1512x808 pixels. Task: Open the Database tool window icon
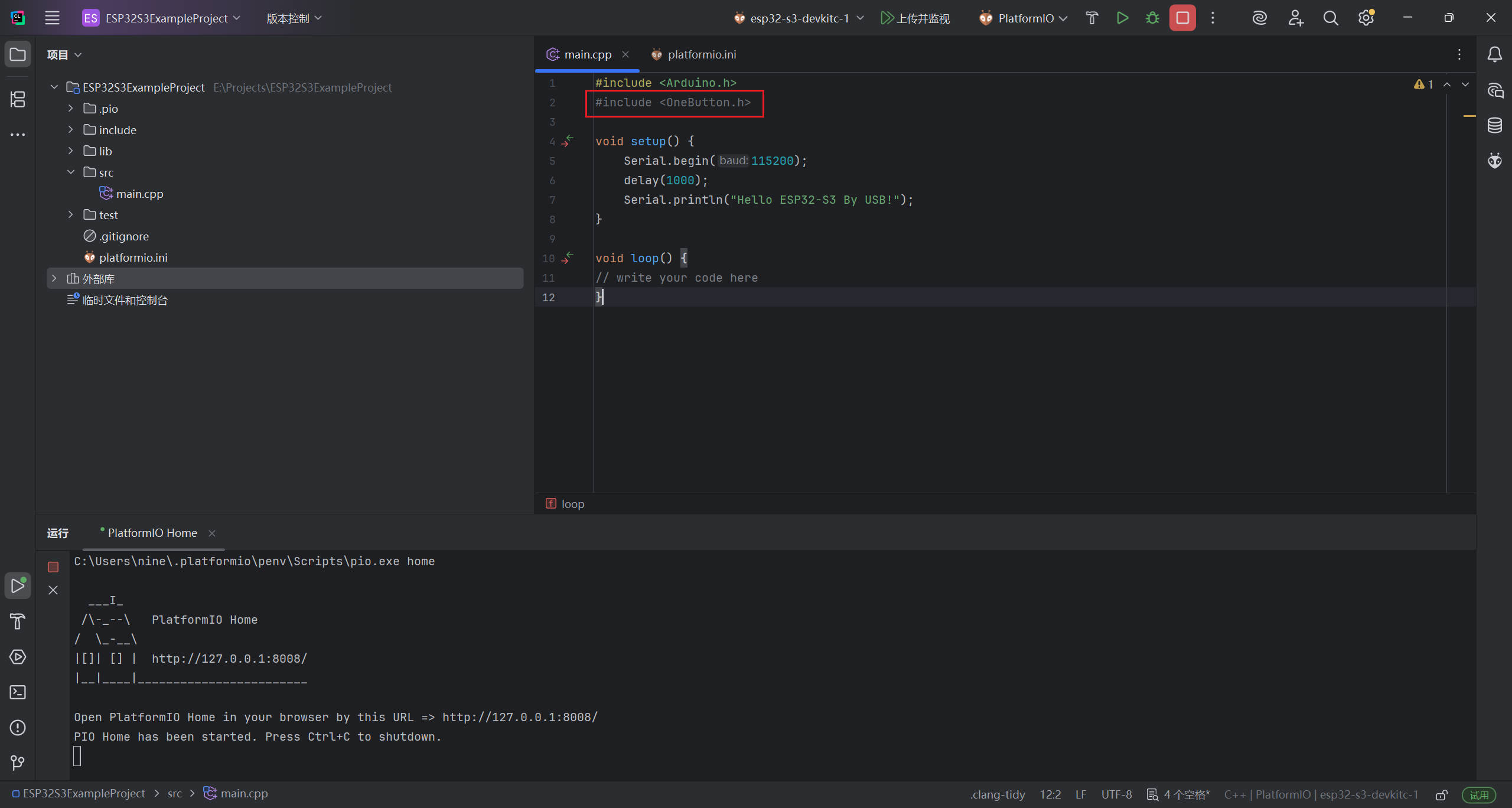[x=1495, y=125]
